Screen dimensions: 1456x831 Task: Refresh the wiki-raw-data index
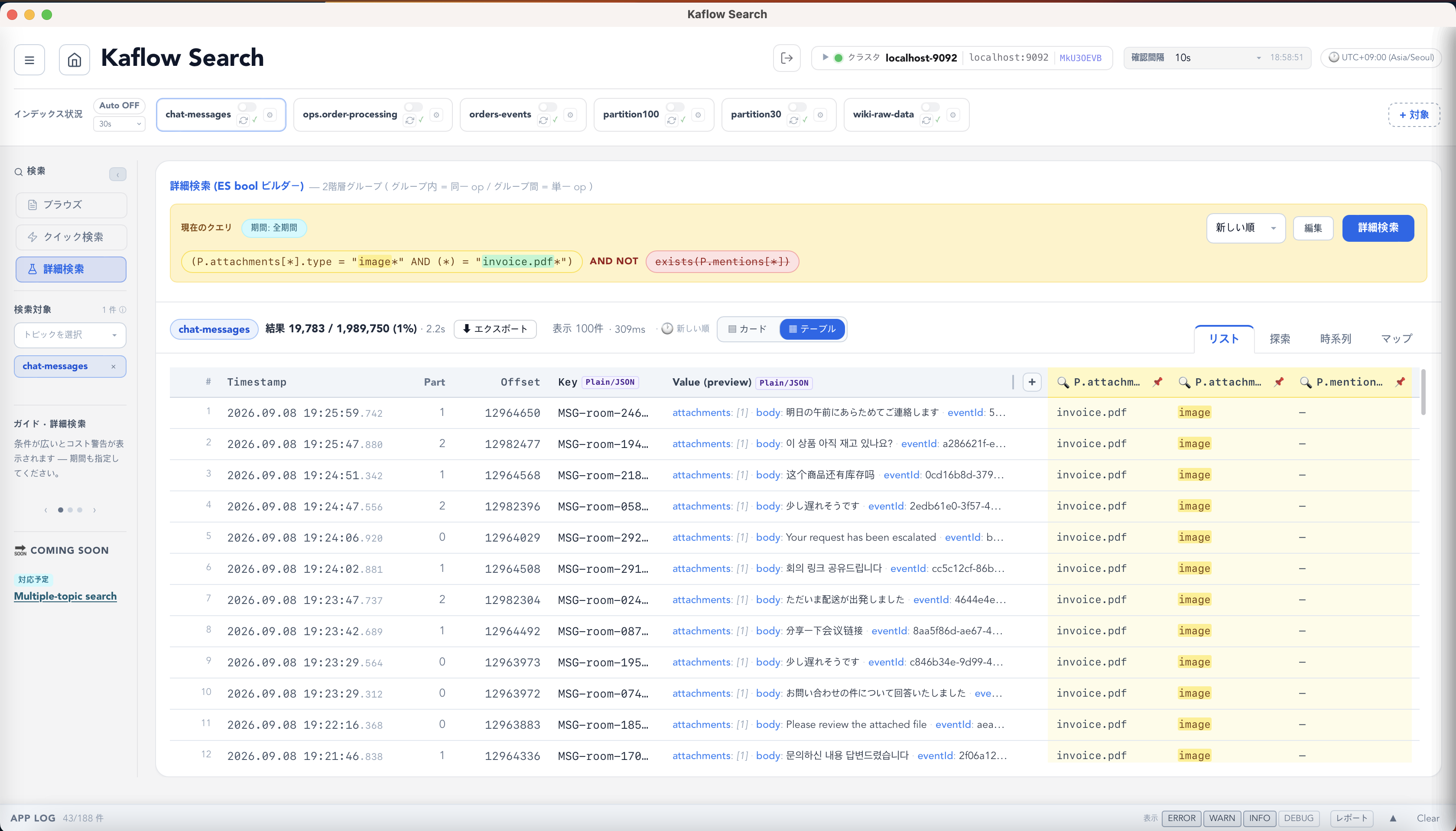click(926, 120)
